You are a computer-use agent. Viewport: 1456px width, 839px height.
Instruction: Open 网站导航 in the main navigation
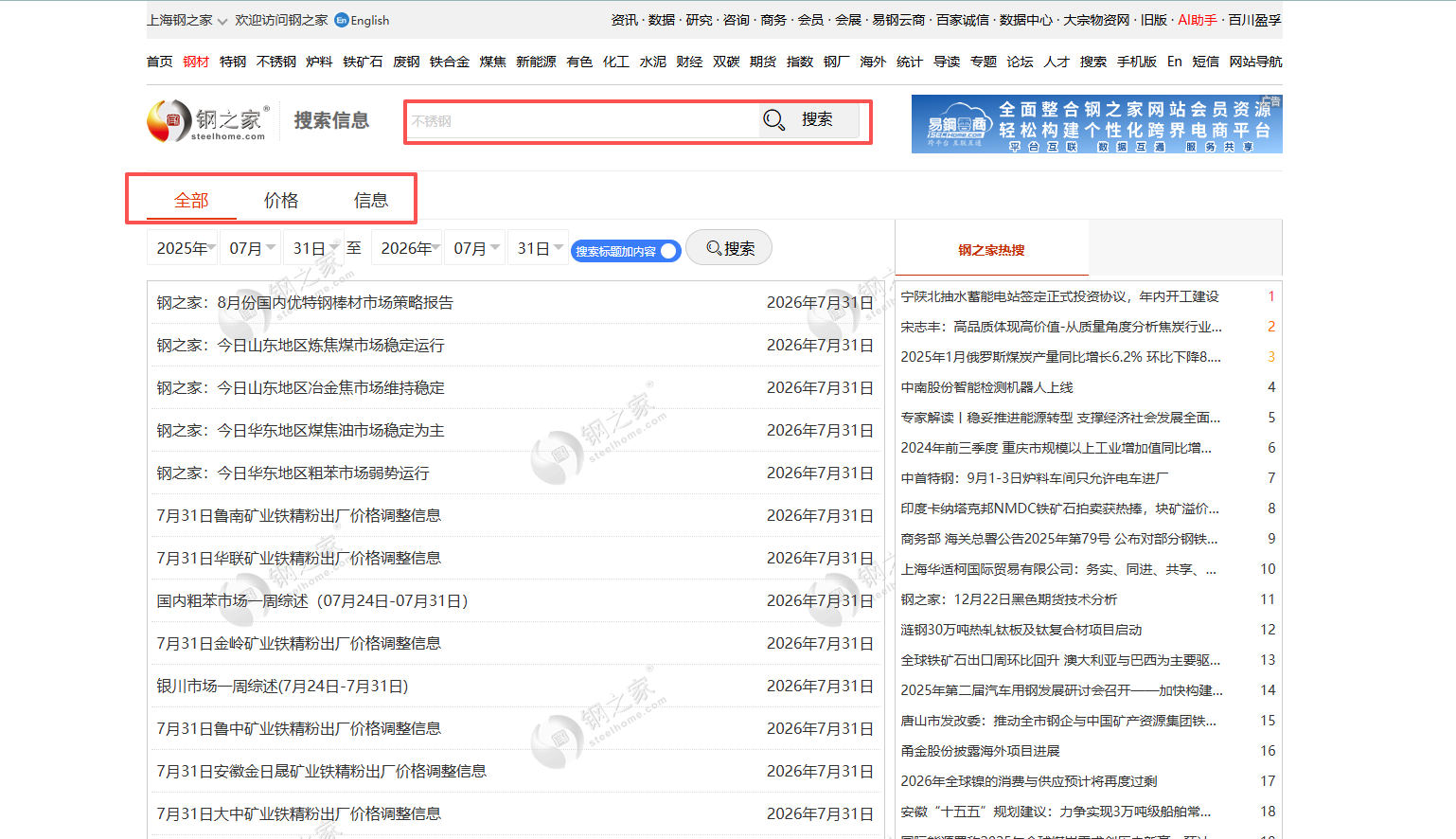[1256, 62]
